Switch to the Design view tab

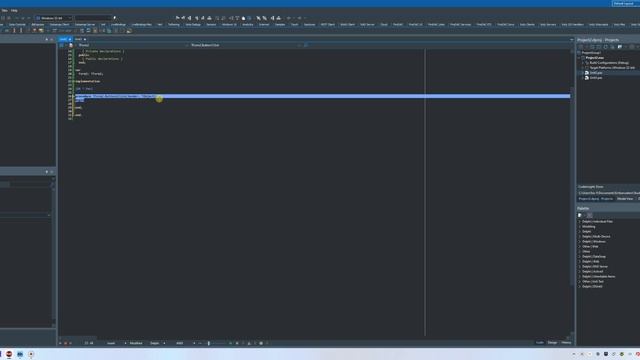[x=552, y=342]
